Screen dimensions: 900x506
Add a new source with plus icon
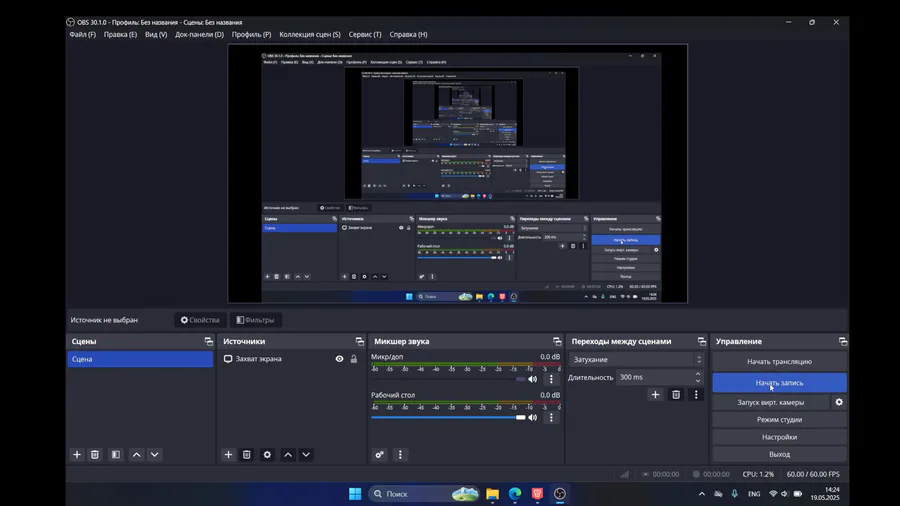click(x=228, y=454)
